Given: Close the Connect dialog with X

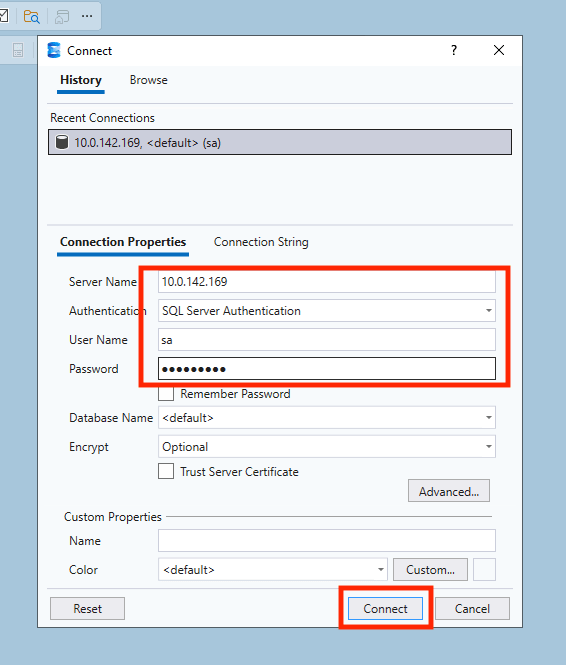Looking at the screenshot, I should coord(499,50).
